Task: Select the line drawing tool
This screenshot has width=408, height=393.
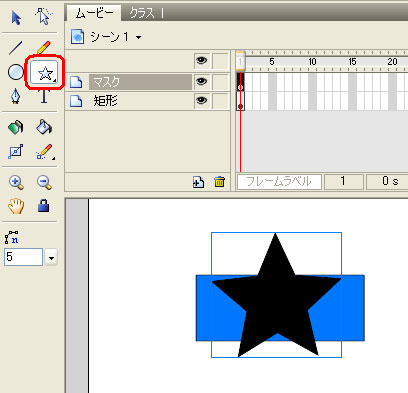Action: click(x=16, y=48)
